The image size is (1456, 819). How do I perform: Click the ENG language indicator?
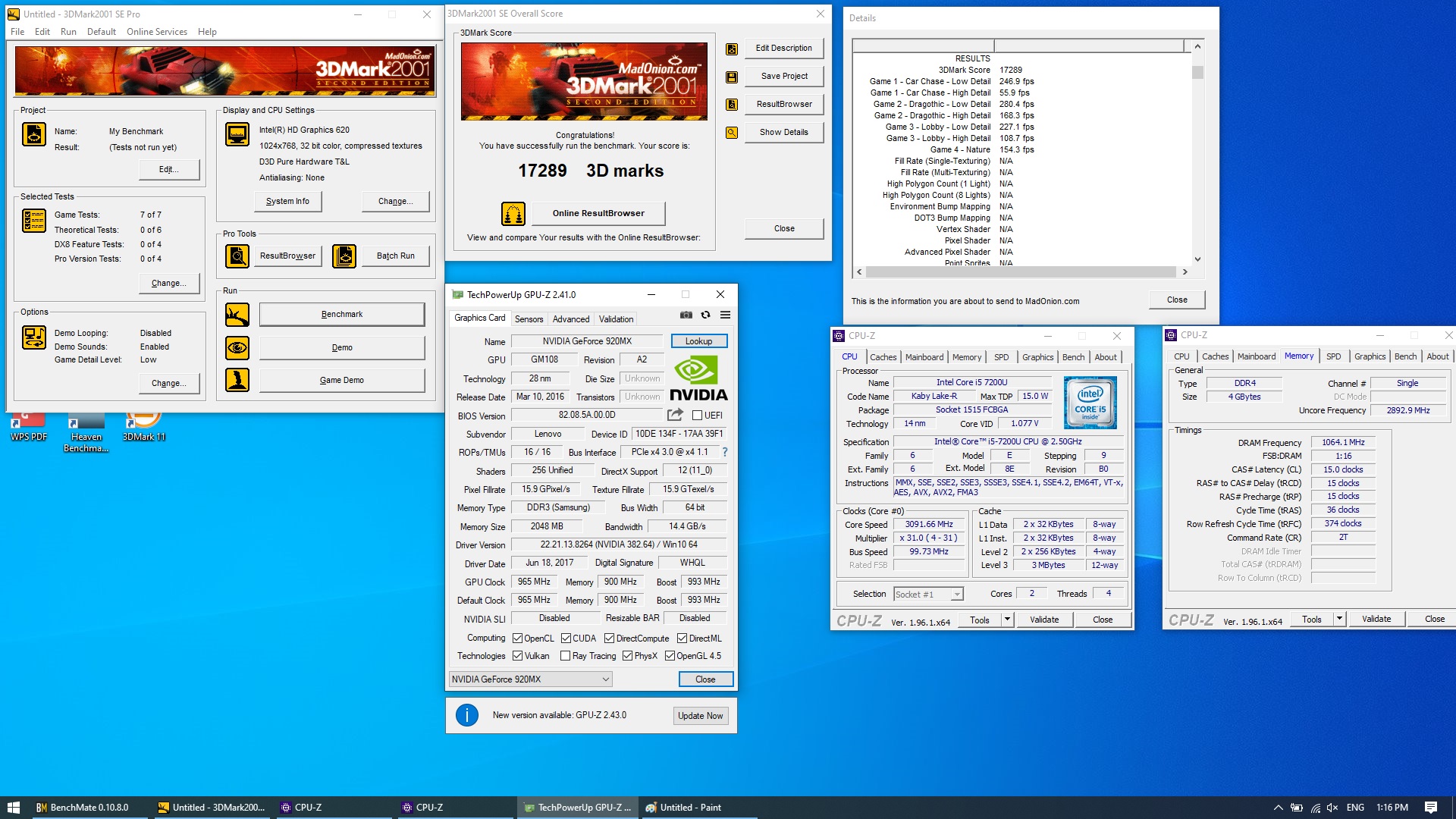1355,808
